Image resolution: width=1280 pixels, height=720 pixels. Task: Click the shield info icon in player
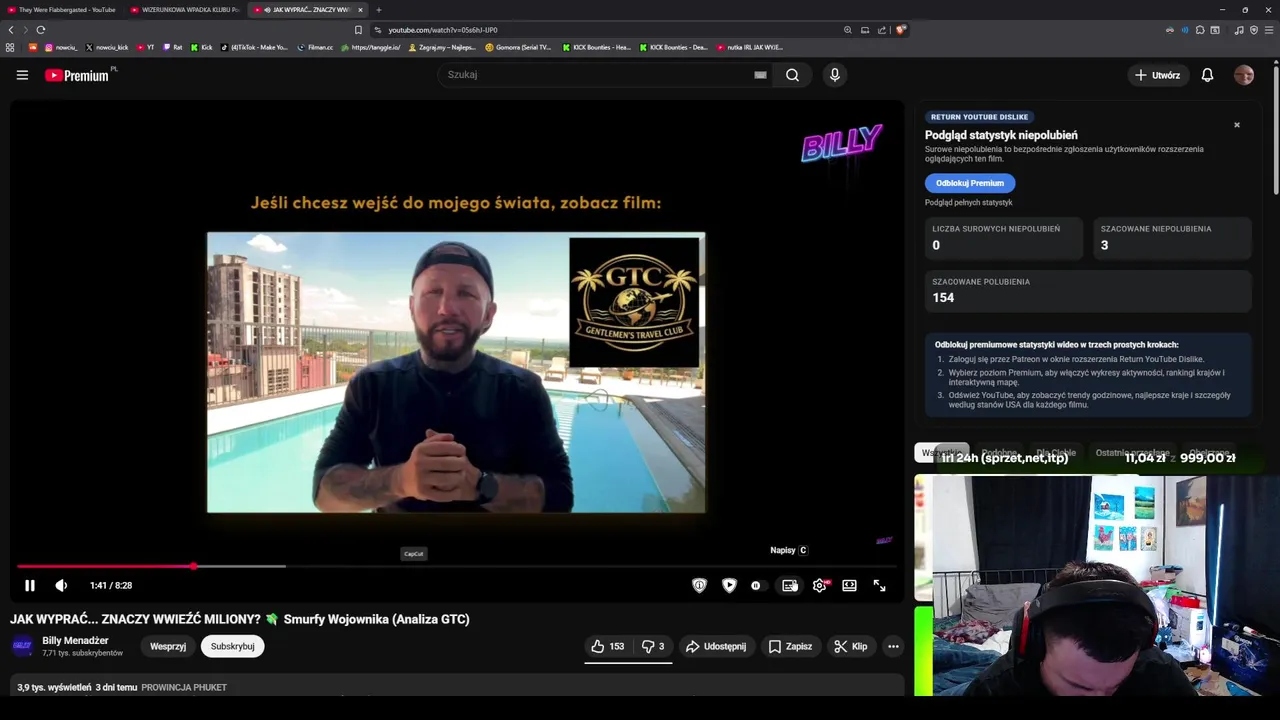[699, 586]
